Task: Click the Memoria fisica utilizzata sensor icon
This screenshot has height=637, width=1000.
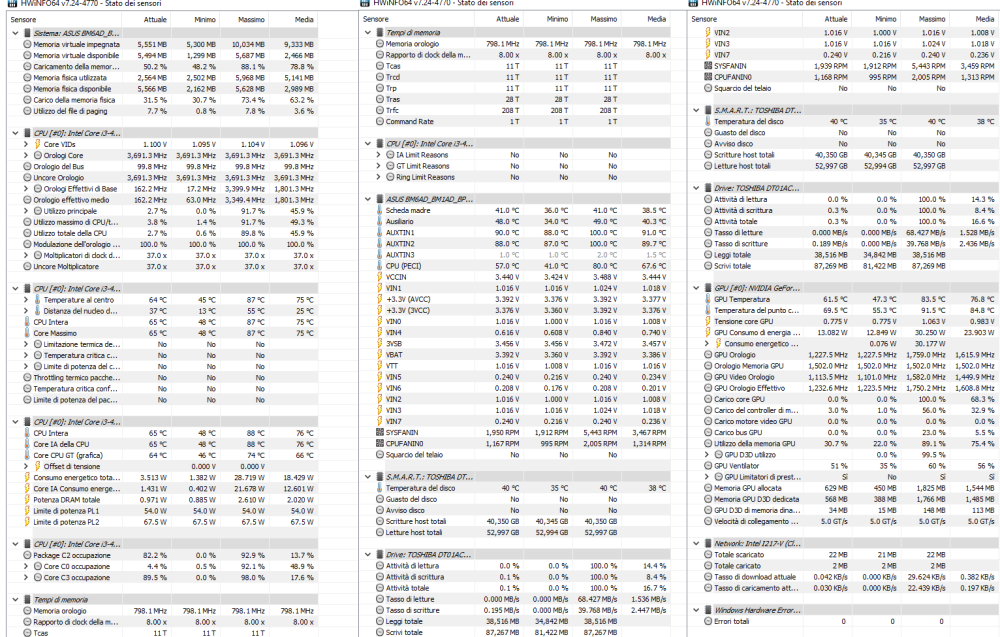Action: click(27, 78)
